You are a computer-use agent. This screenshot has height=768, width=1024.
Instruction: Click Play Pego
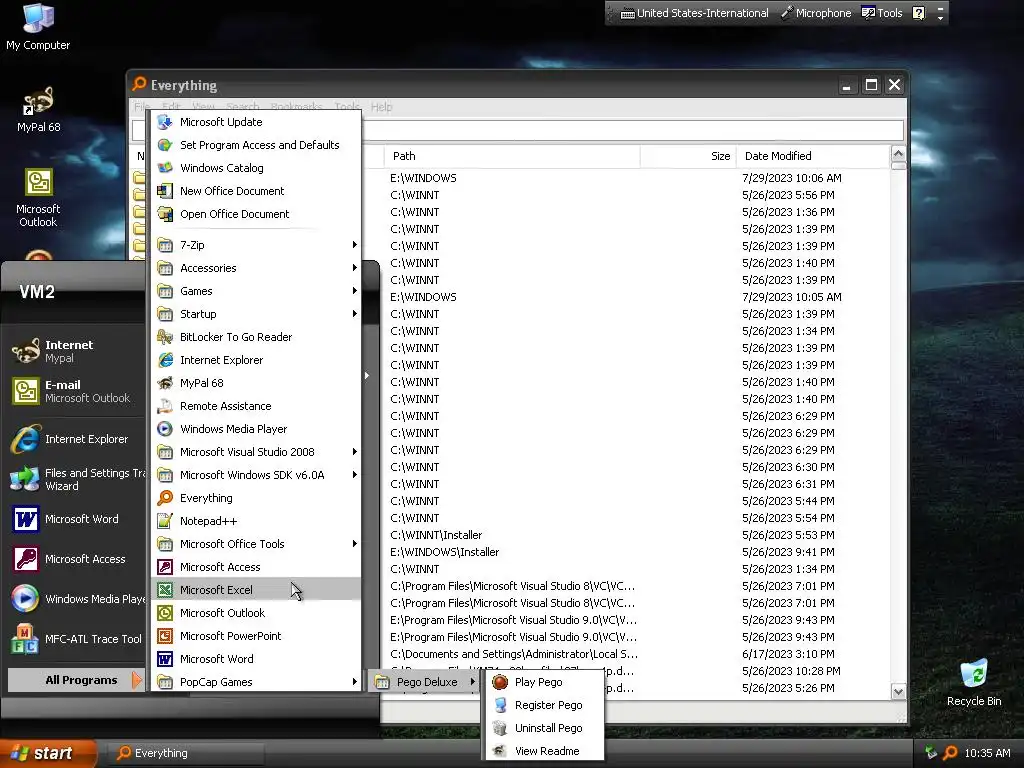click(x=545, y=682)
